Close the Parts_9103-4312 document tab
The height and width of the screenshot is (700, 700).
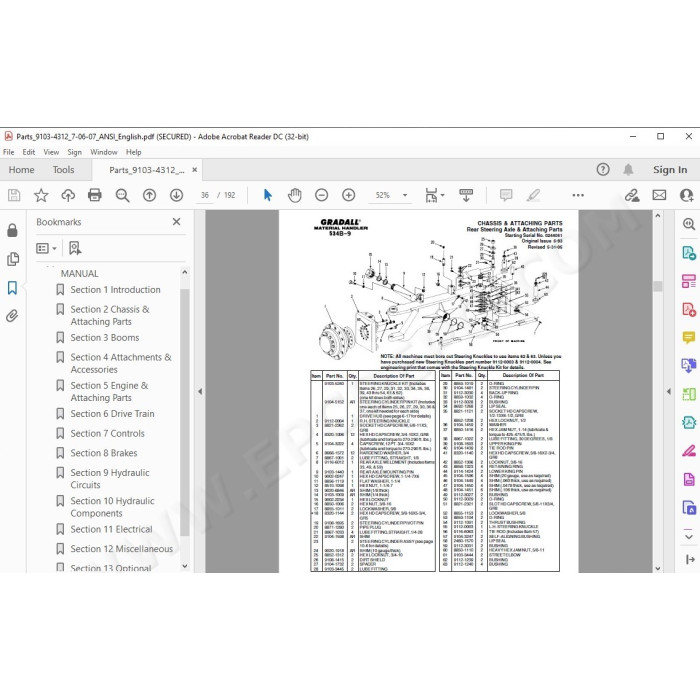pos(195,170)
